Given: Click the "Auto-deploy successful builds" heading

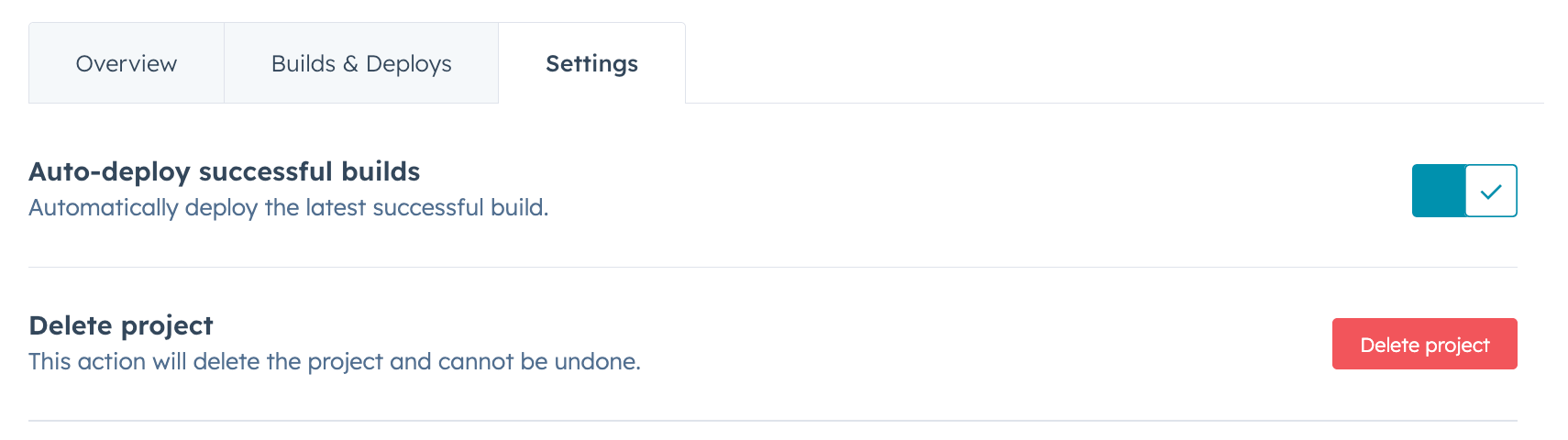Looking at the screenshot, I should (x=225, y=171).
